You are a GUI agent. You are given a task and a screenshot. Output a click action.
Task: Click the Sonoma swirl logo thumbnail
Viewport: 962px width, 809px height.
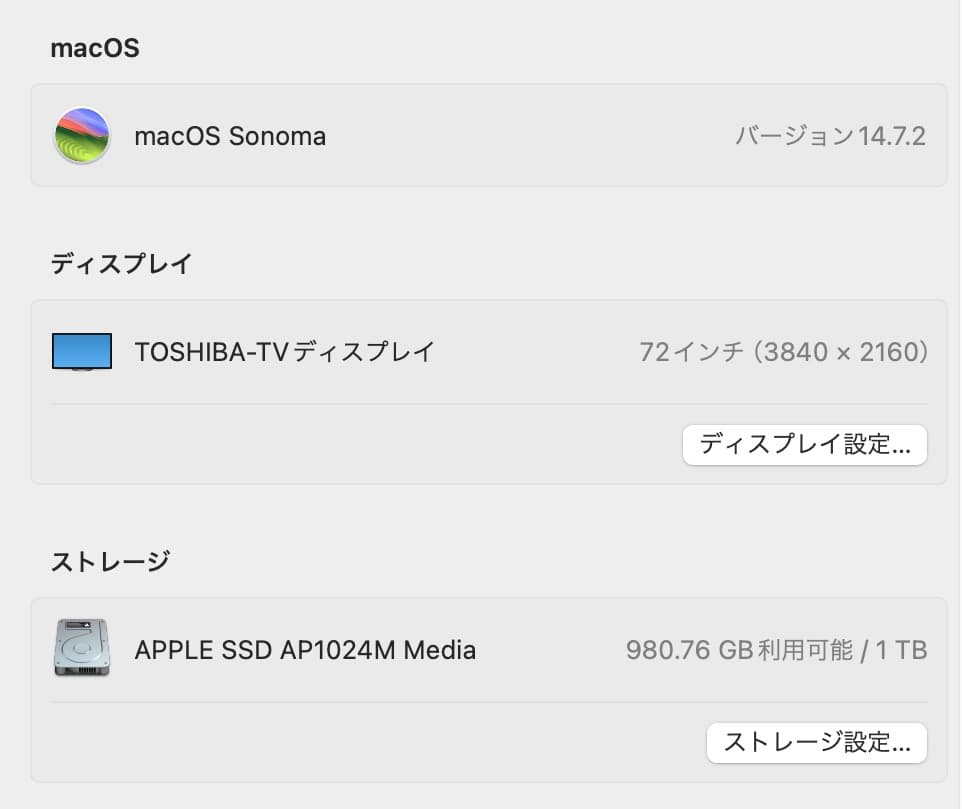(81, 136)
